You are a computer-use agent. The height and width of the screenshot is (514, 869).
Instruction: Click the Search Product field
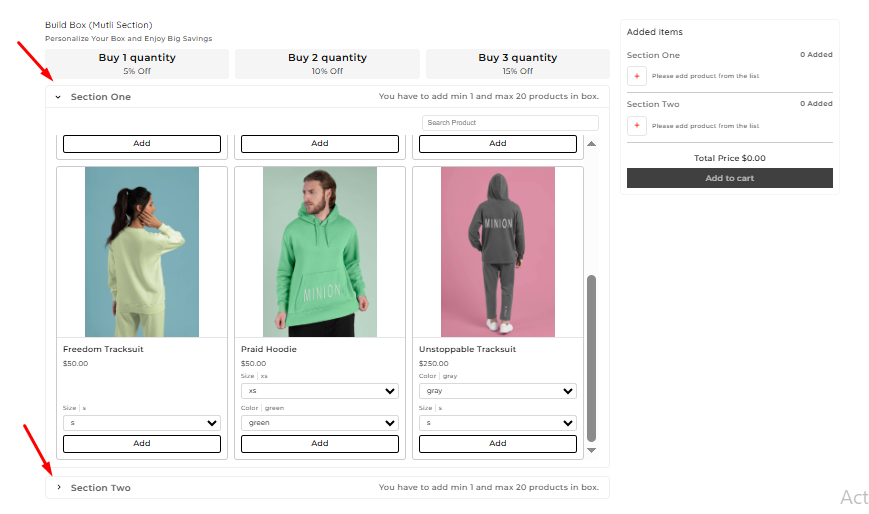point(510,123)
